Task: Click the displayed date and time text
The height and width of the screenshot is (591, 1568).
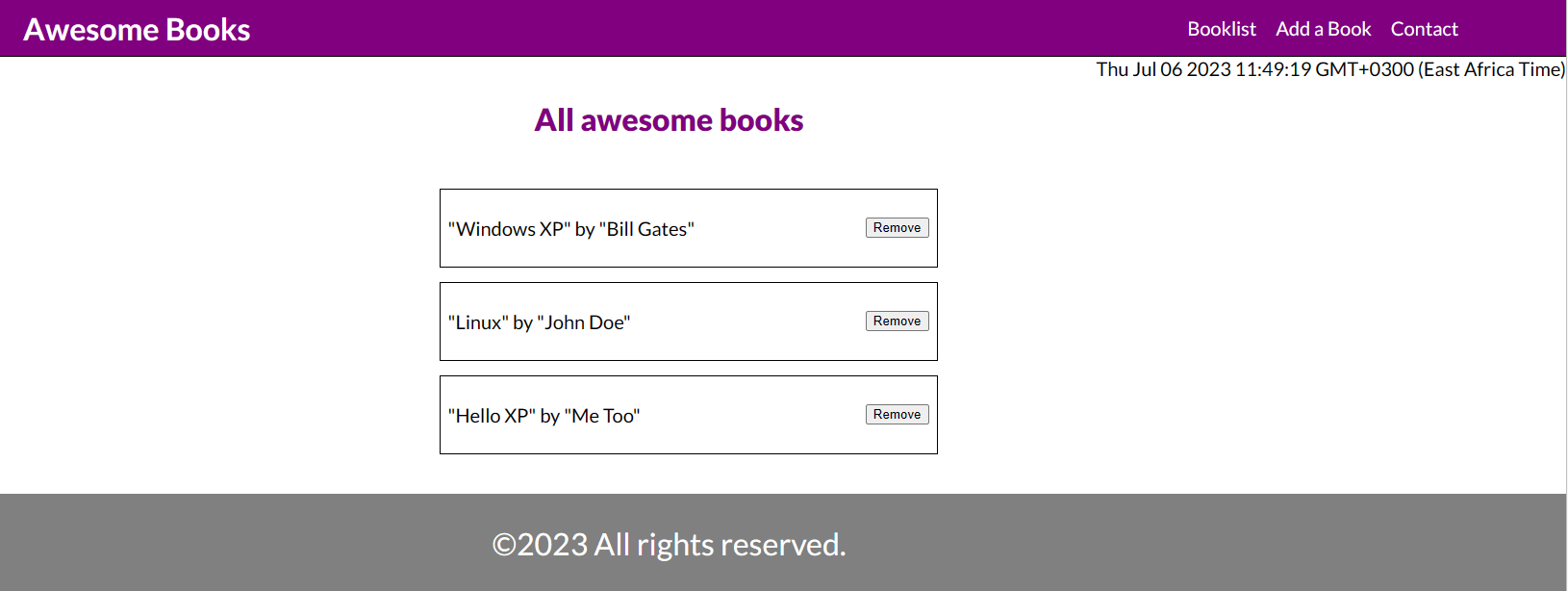Action: point(1330,69)
